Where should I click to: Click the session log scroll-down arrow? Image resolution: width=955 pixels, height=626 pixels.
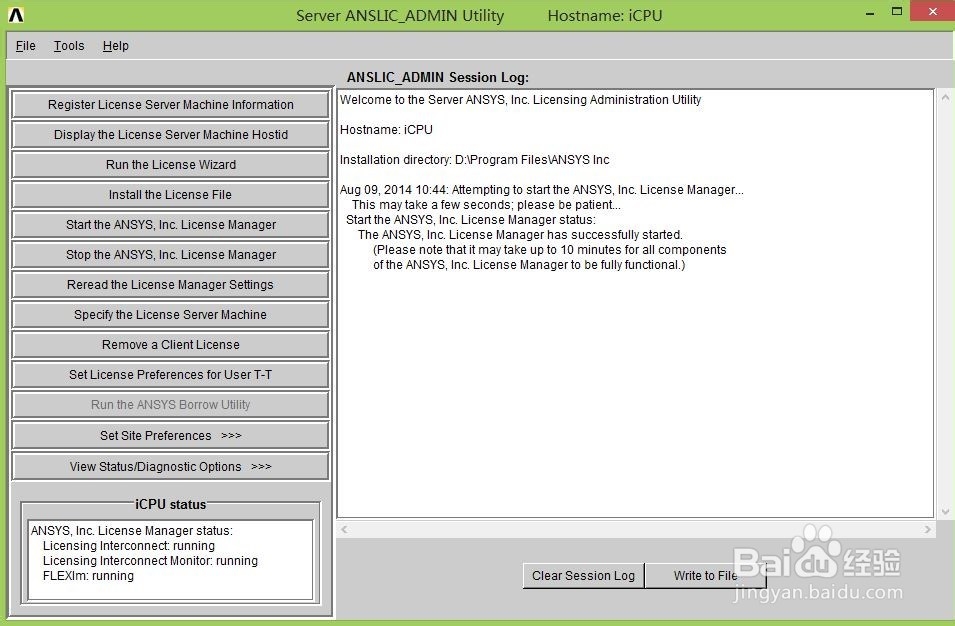tap(943, 510)
